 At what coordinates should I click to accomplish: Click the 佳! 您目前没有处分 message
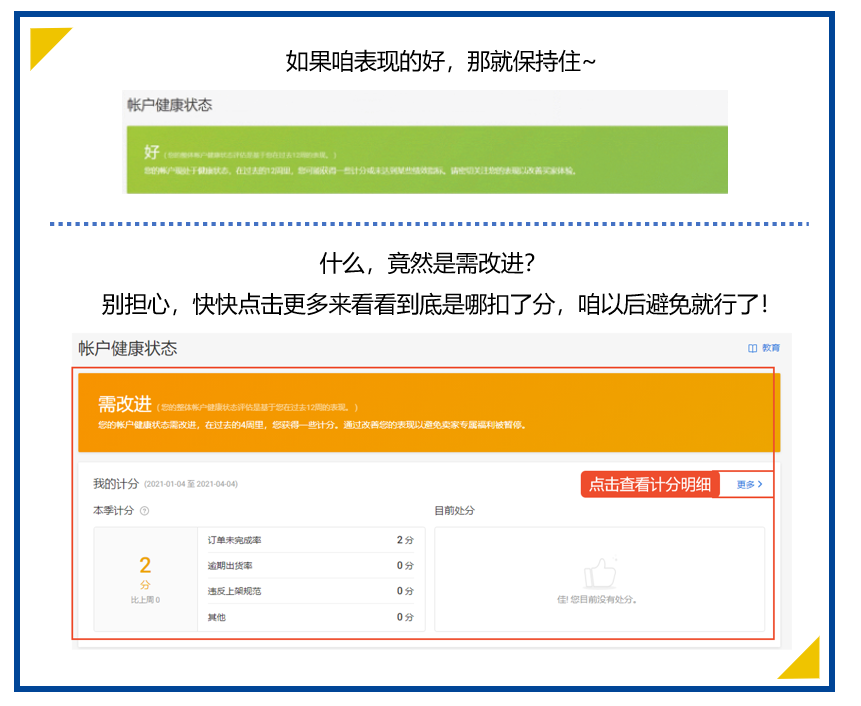(x=598, y=600)
